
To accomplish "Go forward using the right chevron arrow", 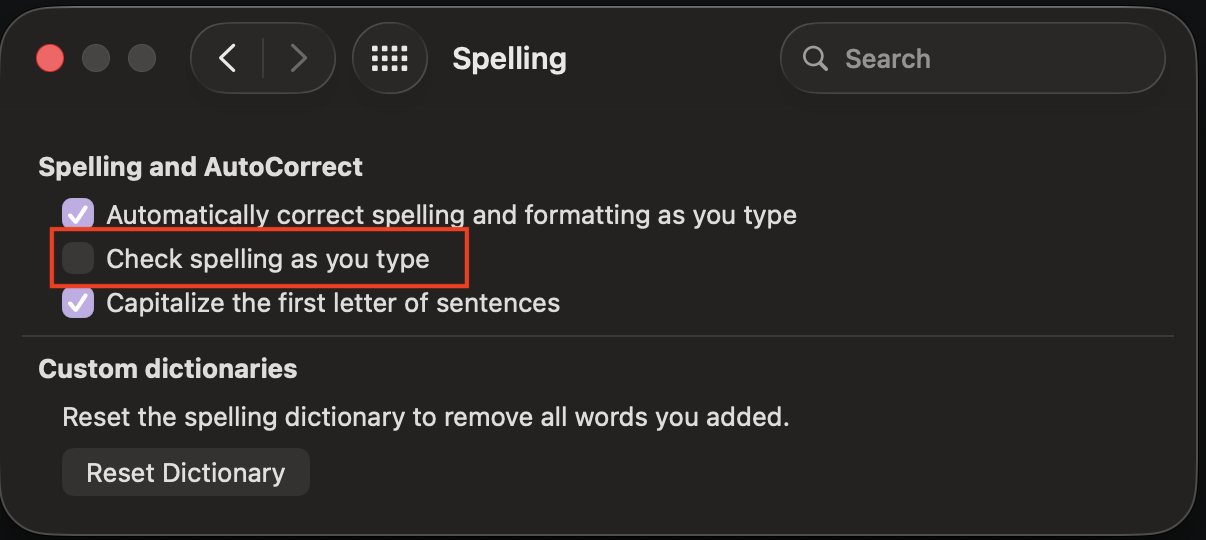I will [298, 59].
